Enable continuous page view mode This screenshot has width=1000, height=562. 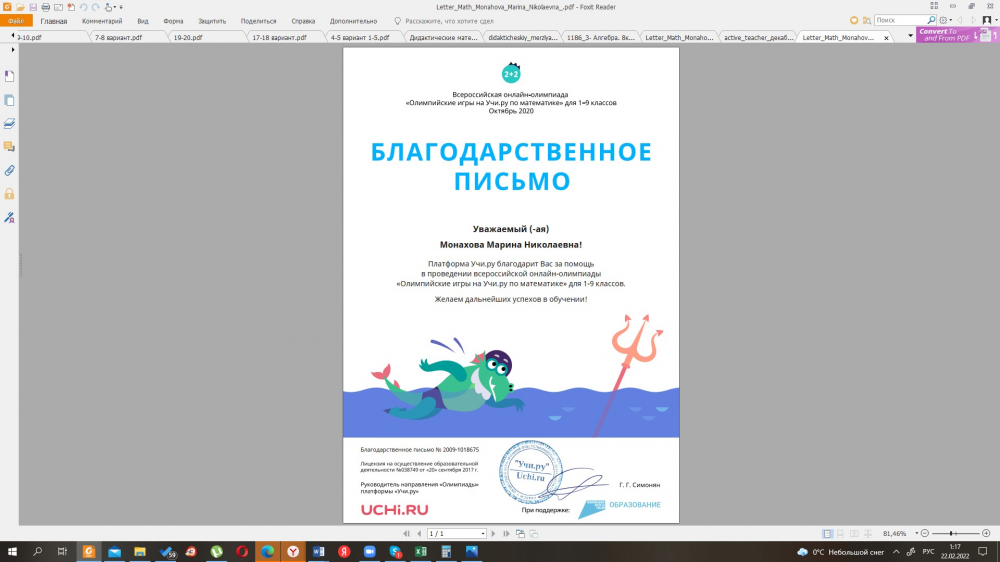[x=841, y=533]
